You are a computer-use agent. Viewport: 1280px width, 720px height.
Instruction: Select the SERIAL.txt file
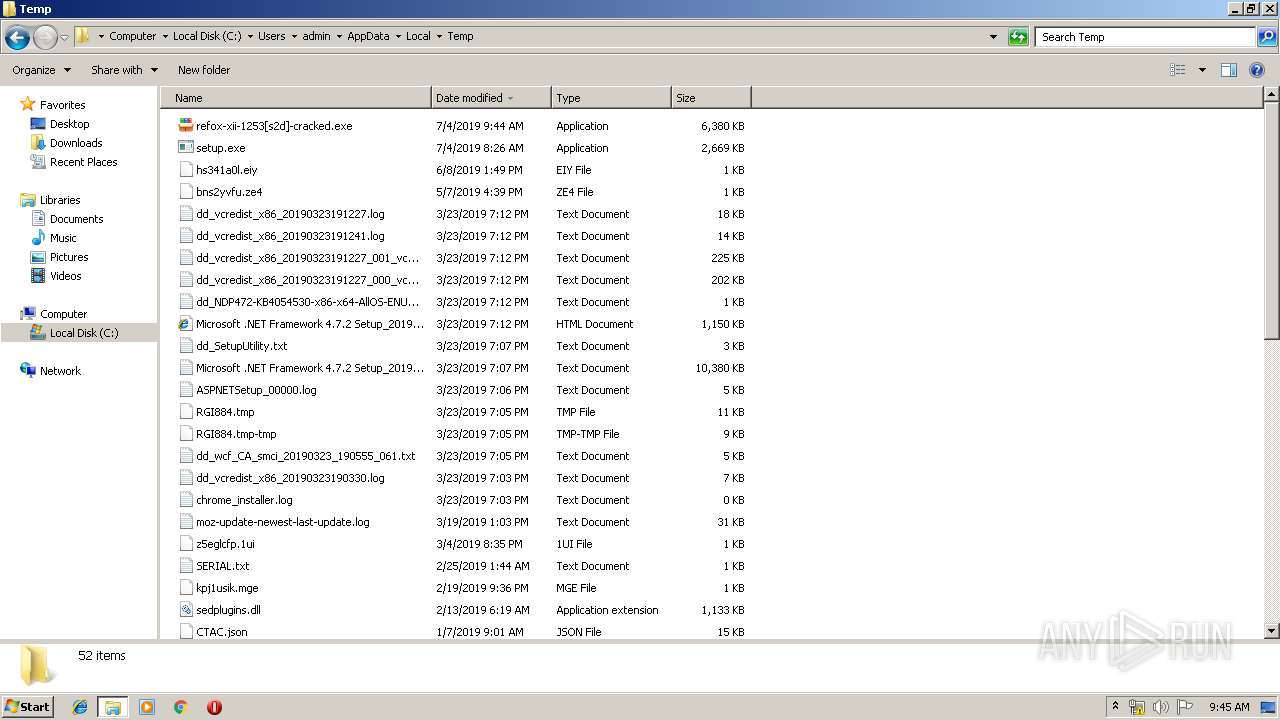click(222, 566)
